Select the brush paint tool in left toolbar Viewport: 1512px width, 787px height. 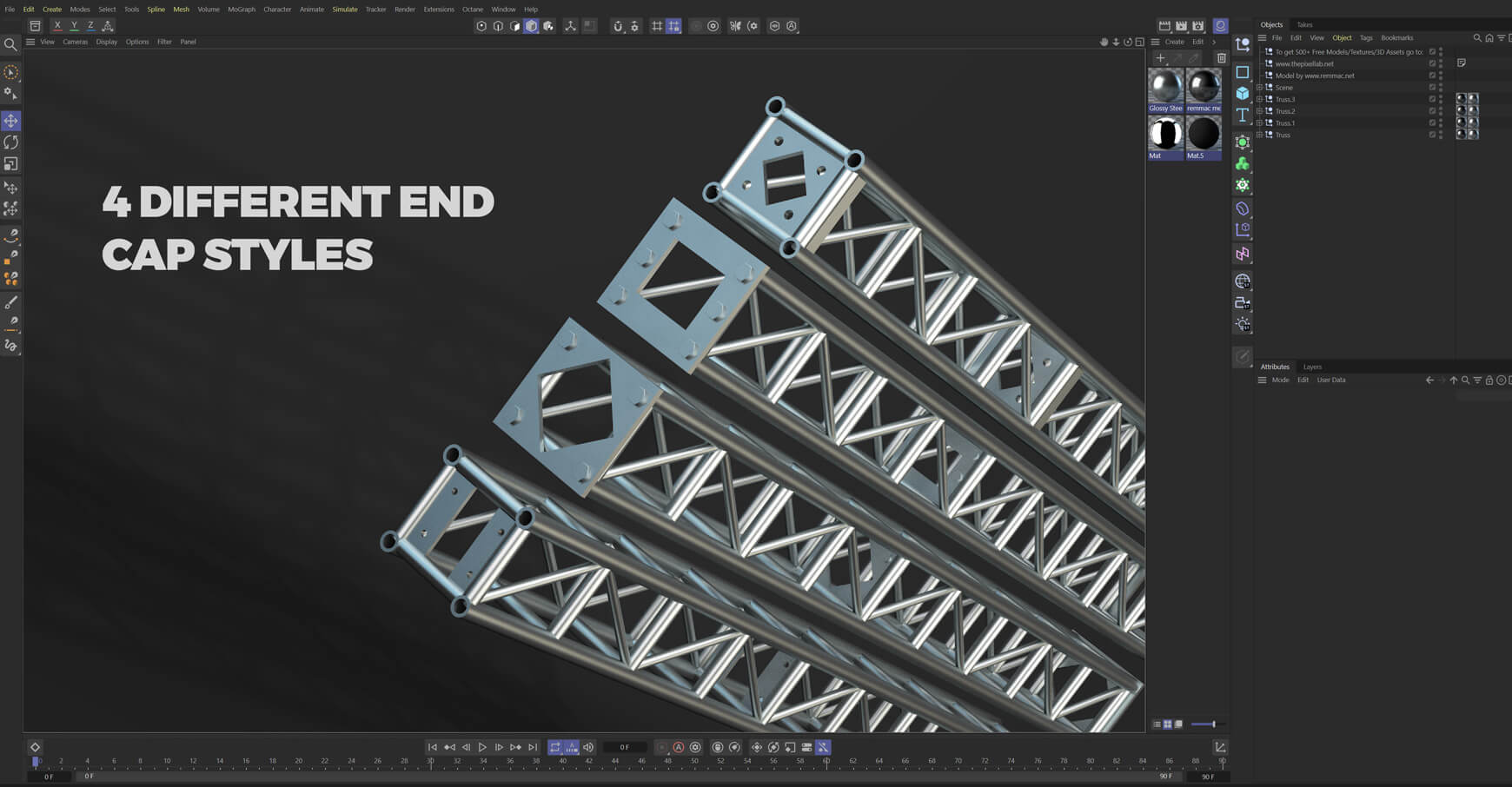tap(11, 302)
